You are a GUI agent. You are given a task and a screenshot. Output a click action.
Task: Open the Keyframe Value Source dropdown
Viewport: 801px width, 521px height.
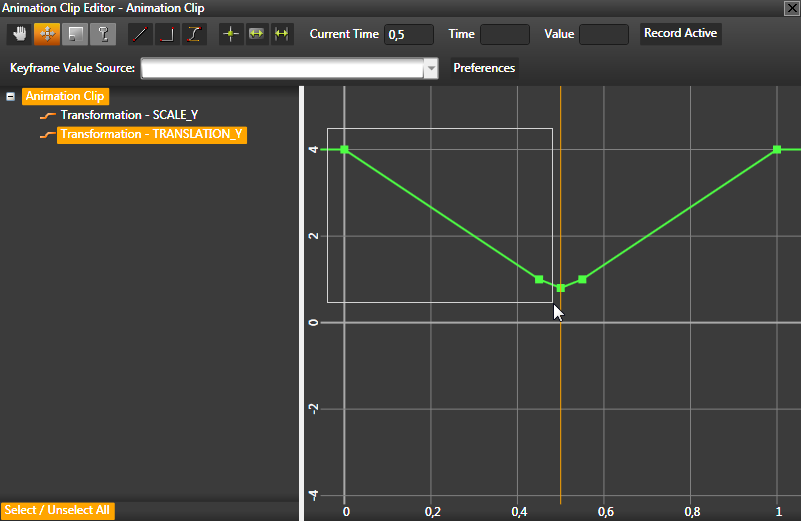pos(431,69)
